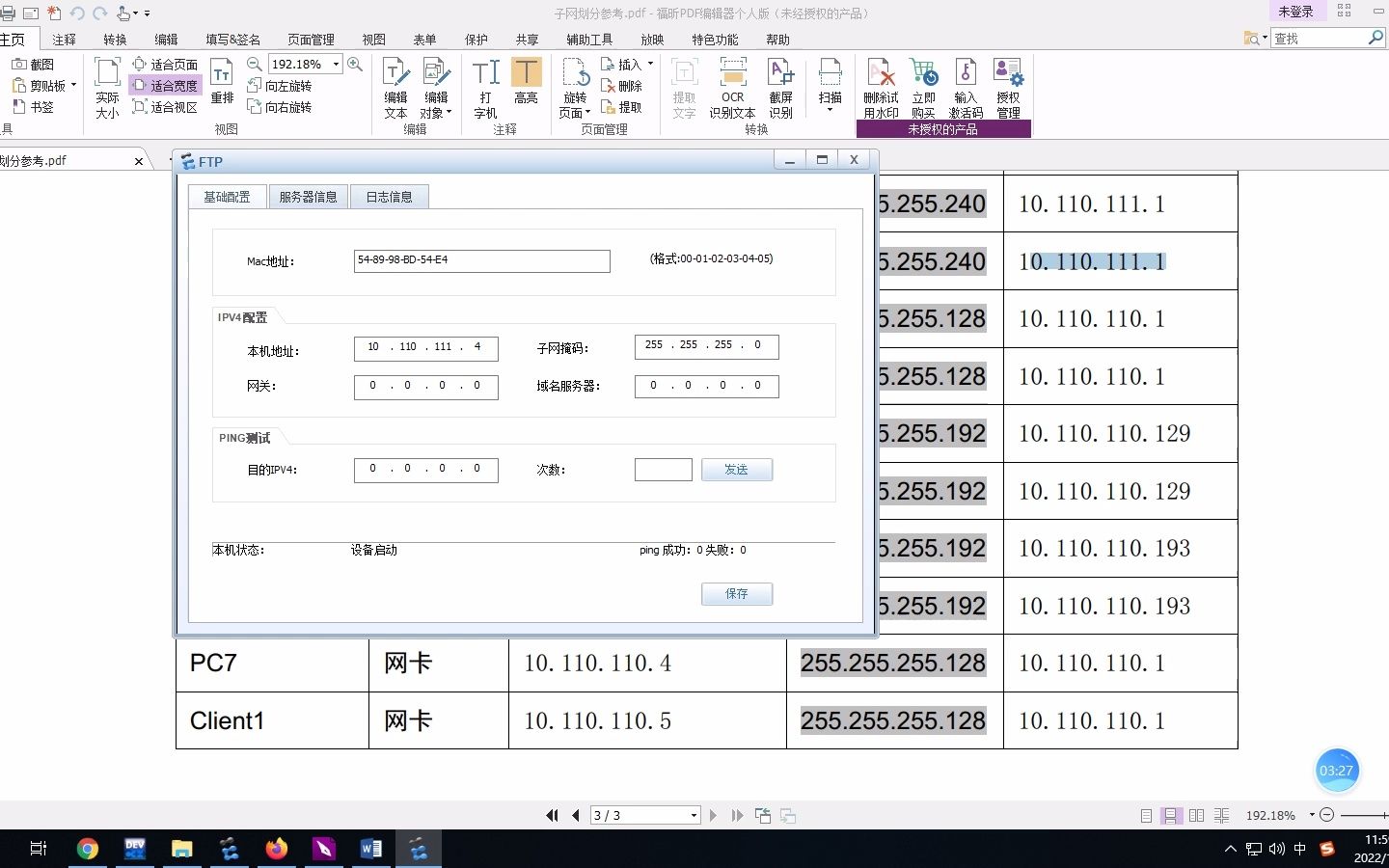Open the 页面管理 ribbon tab

pyautogui.click(x=309, y=40)
